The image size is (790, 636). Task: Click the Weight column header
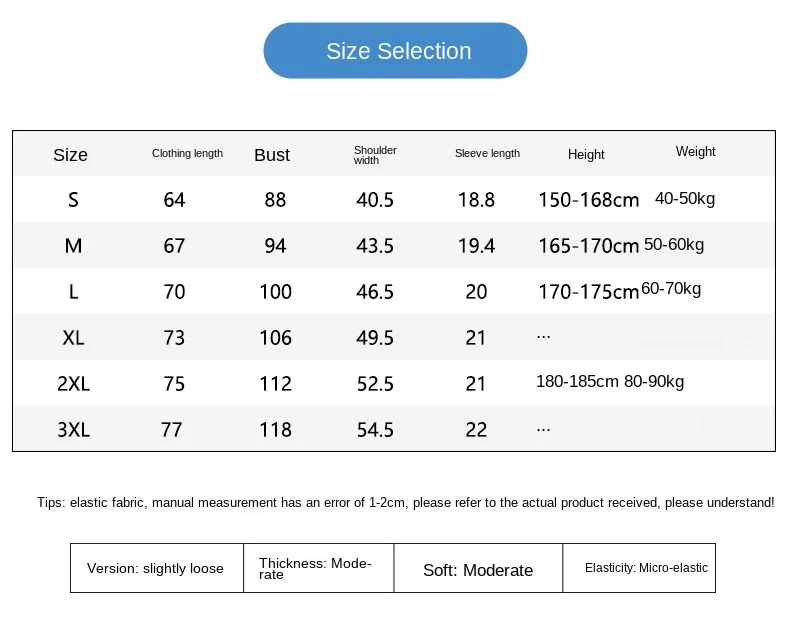[695, 152]
